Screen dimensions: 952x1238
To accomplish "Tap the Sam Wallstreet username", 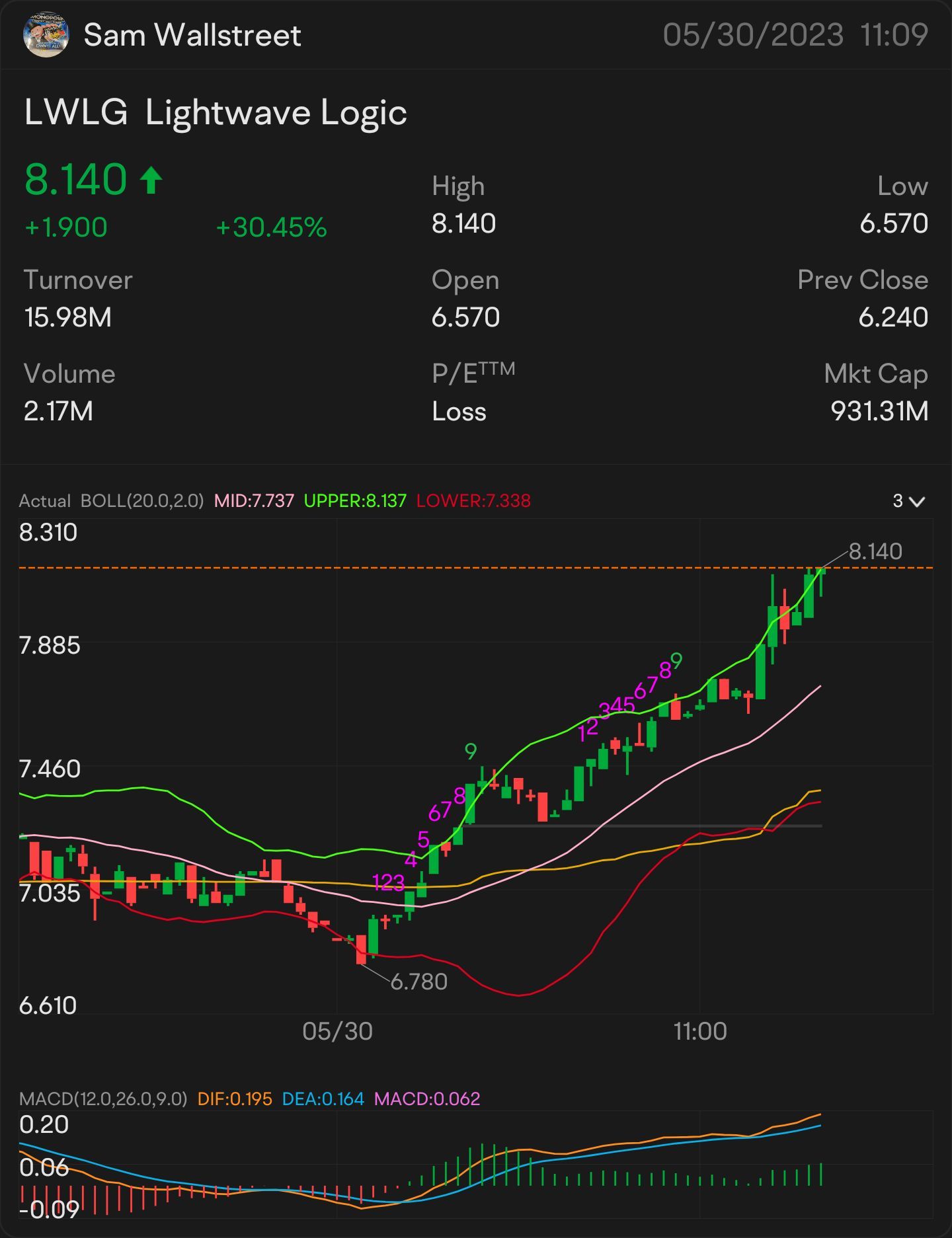I will tap(192, 35).
